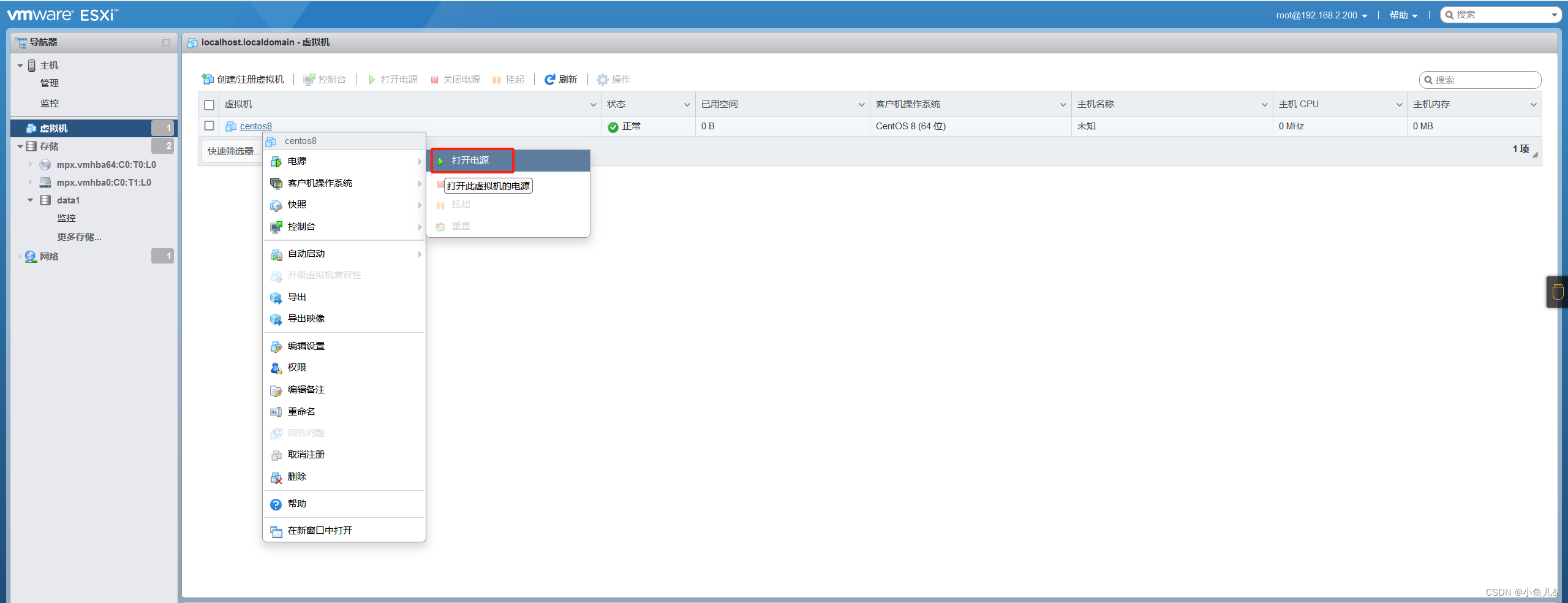Click the feedback tab on right edge

1557,292
